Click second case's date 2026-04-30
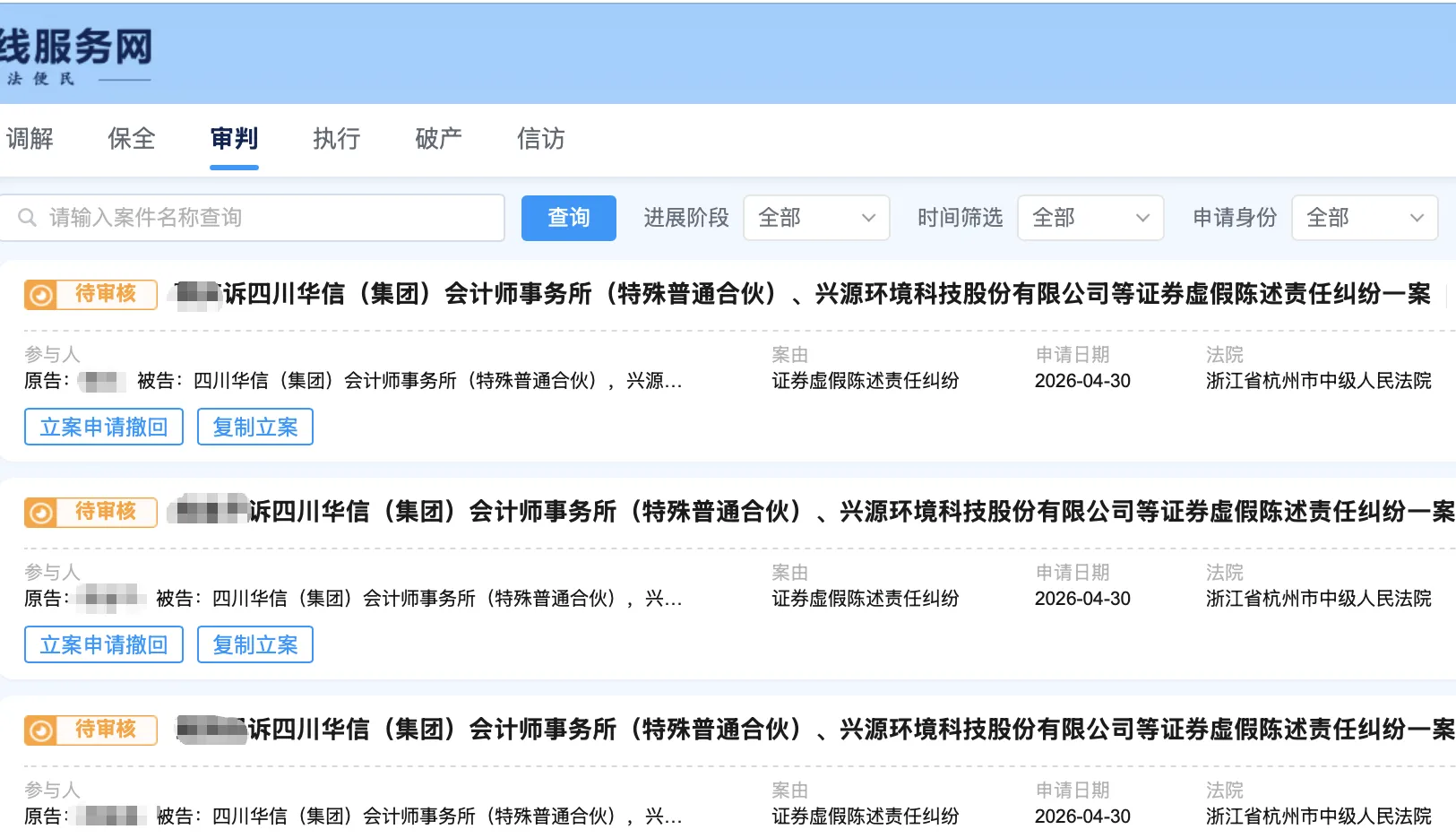 1082,599
